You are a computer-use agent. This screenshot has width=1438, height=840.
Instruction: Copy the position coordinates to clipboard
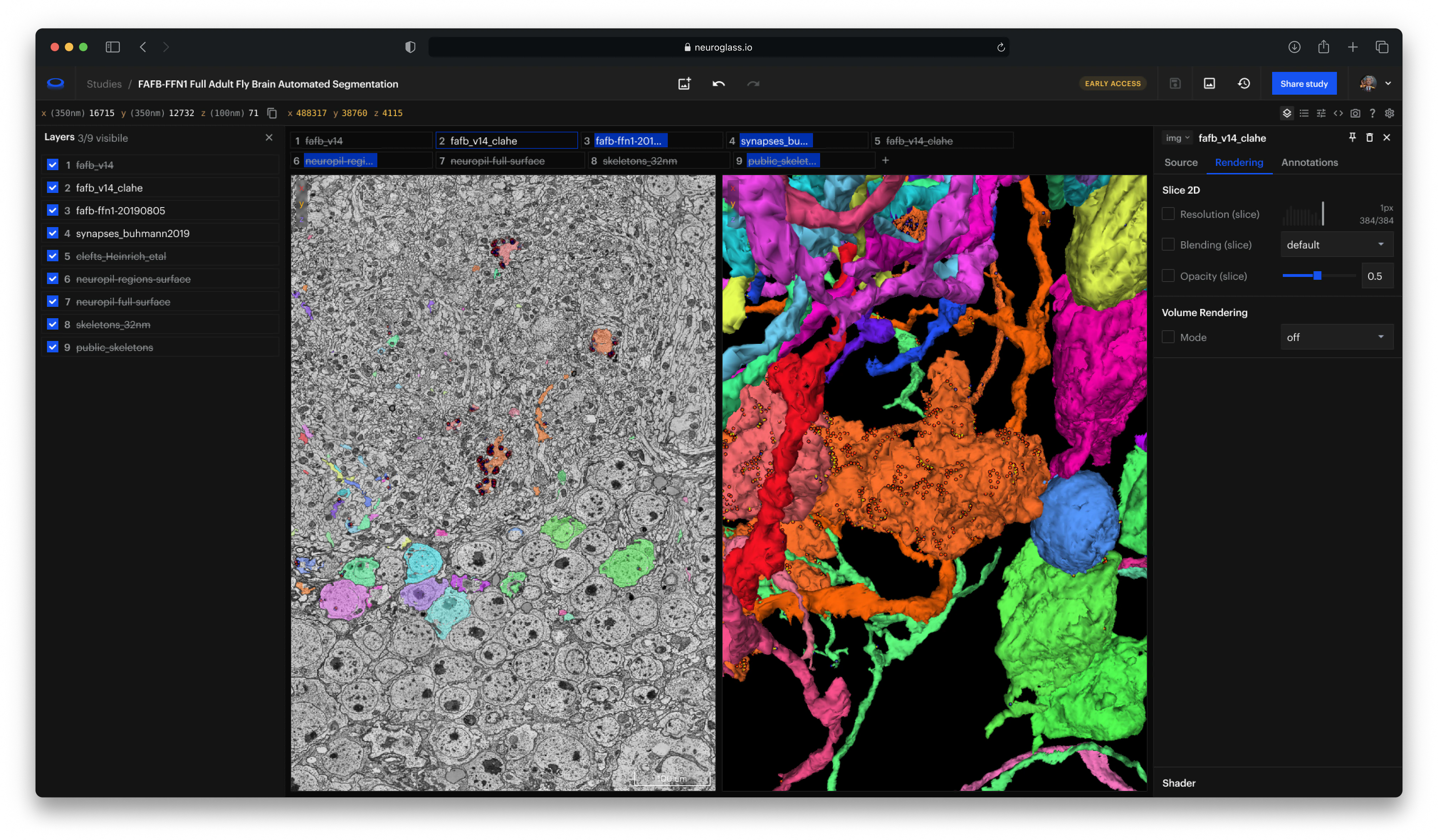coord(272,113)
